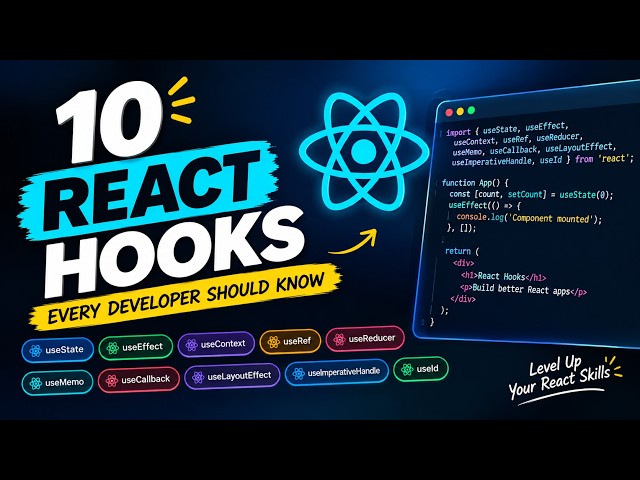This screenshot has height=480, width=640.
Task: Select the useCallback pill
Action: (x=138, y=380)
